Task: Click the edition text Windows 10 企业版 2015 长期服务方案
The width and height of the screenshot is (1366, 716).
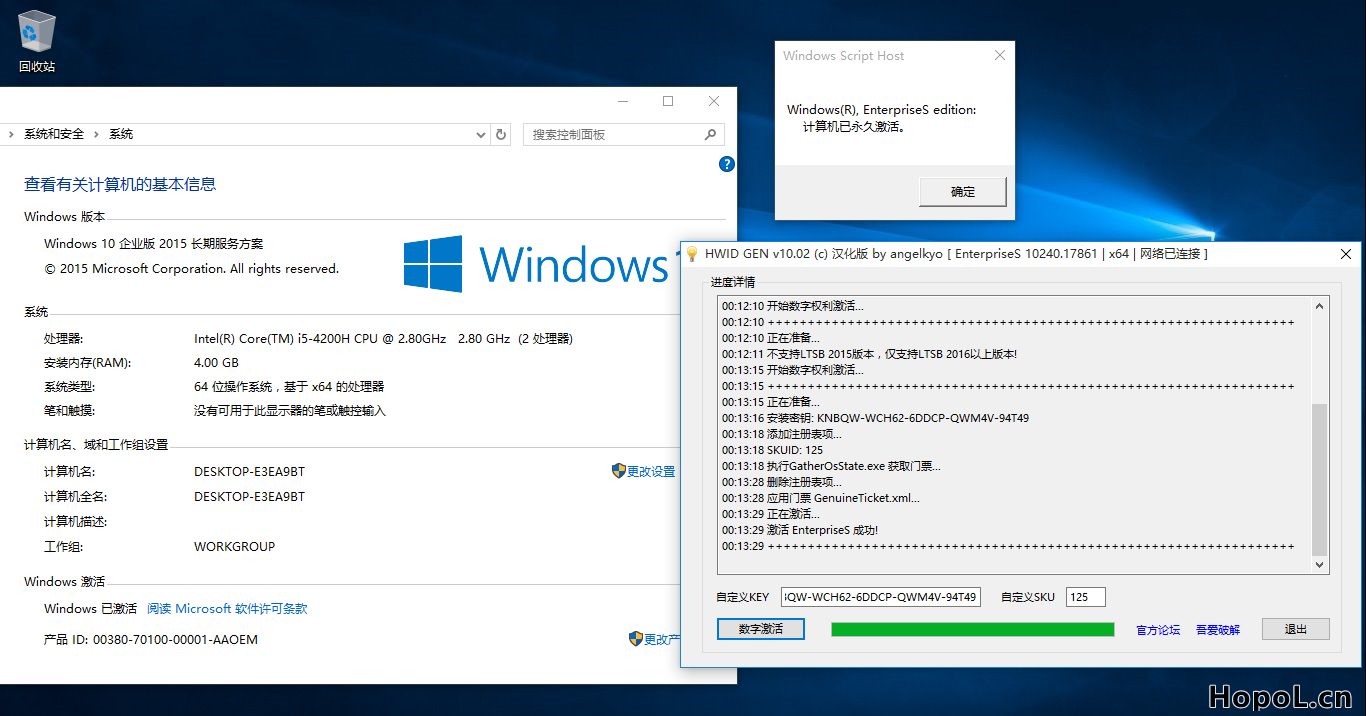Action: point(154,243)
